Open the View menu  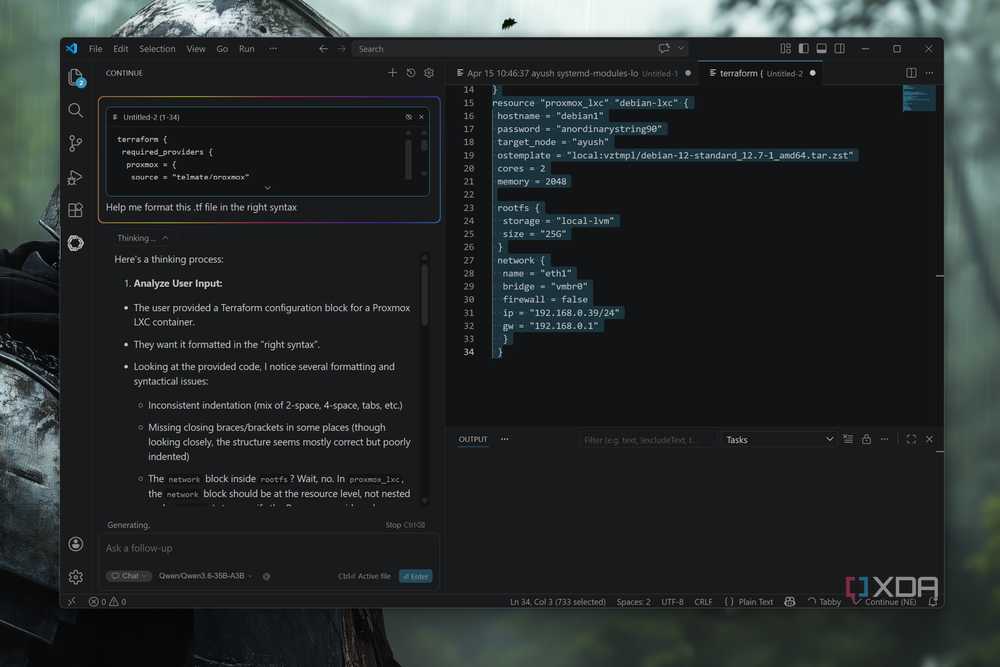(196, 48)
